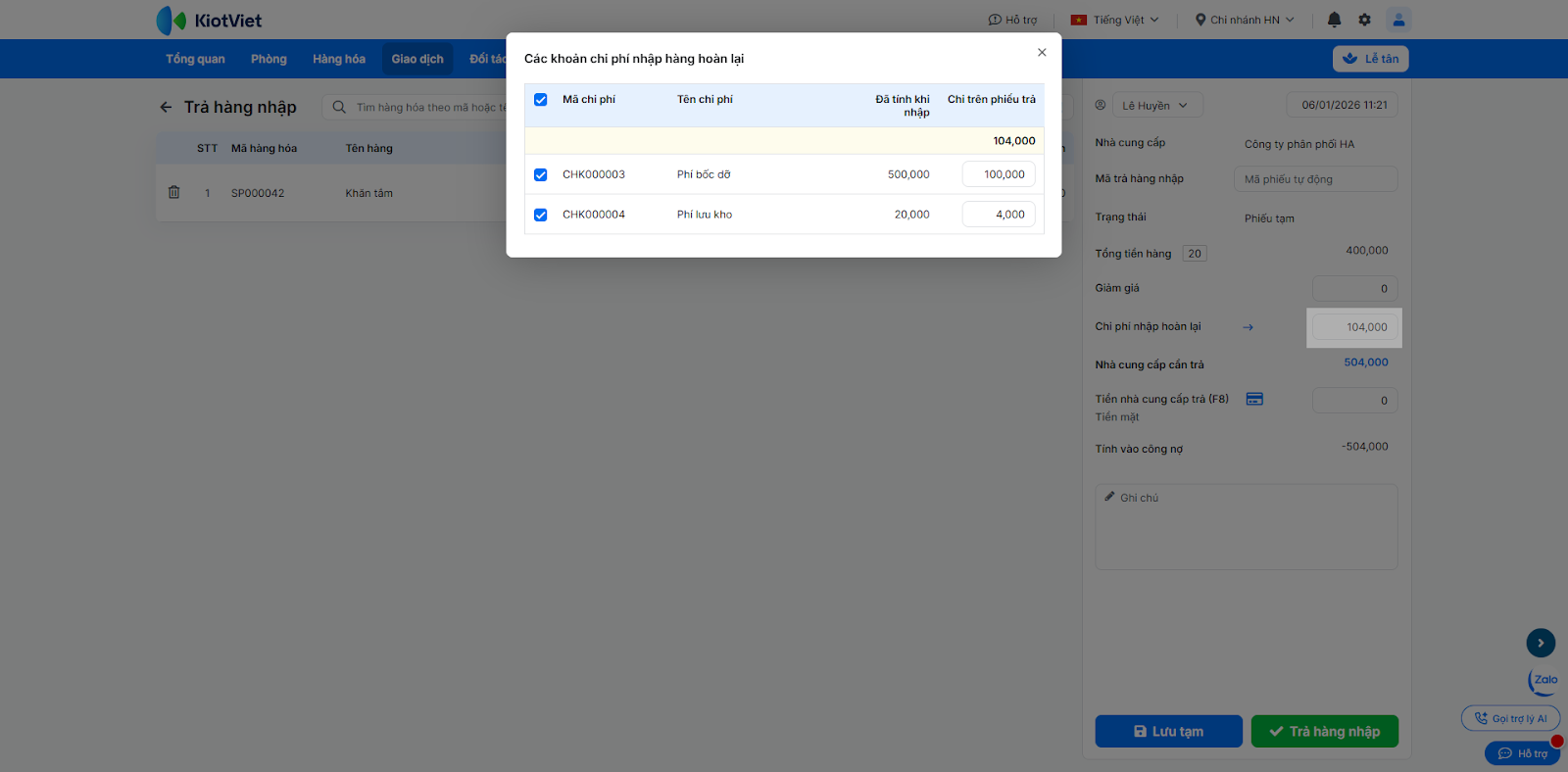Open the settings gear
The height and width of the screenshot is (772, 1568).
(1364, 20)
